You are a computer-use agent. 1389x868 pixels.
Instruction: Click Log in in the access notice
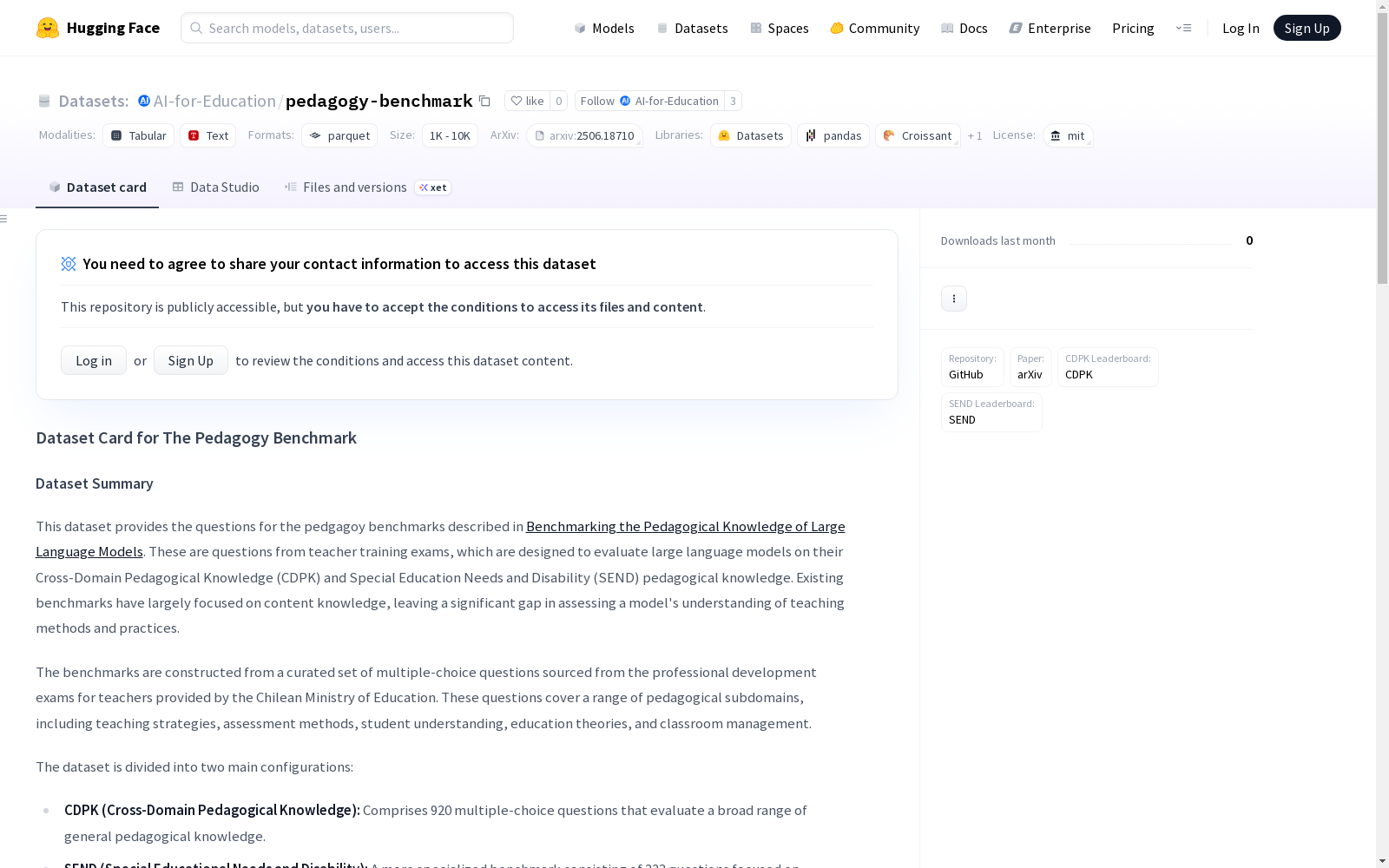click(x=94, y=360)
